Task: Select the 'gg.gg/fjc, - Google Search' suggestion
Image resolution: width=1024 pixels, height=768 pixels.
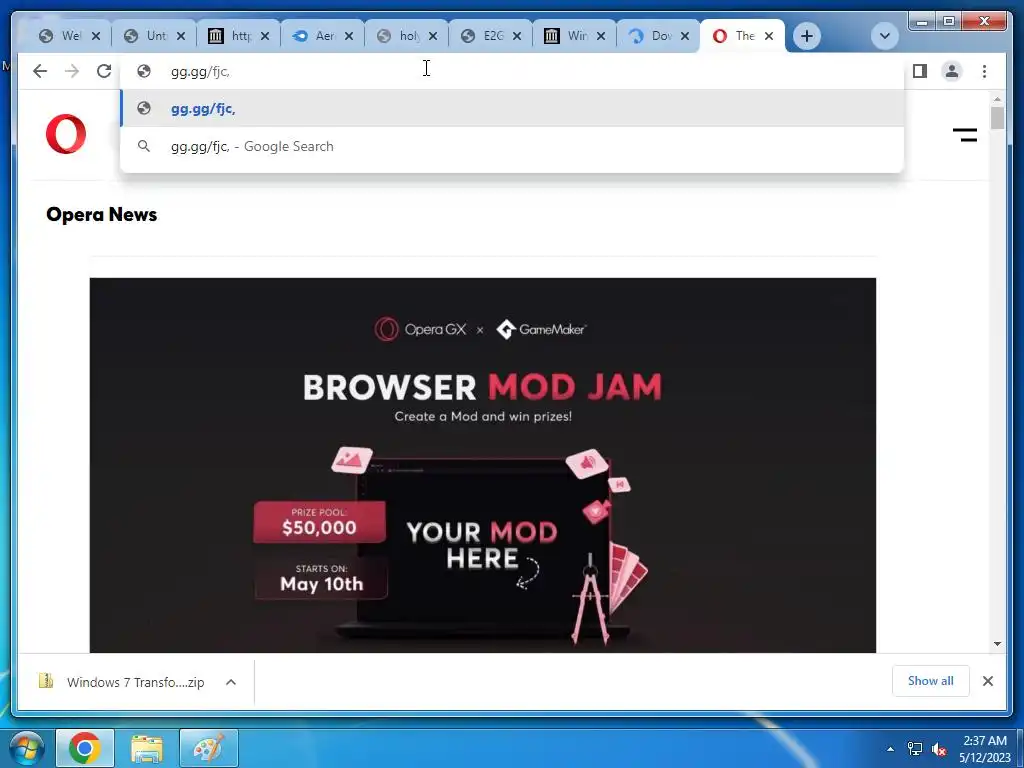Action: (512, 146)
